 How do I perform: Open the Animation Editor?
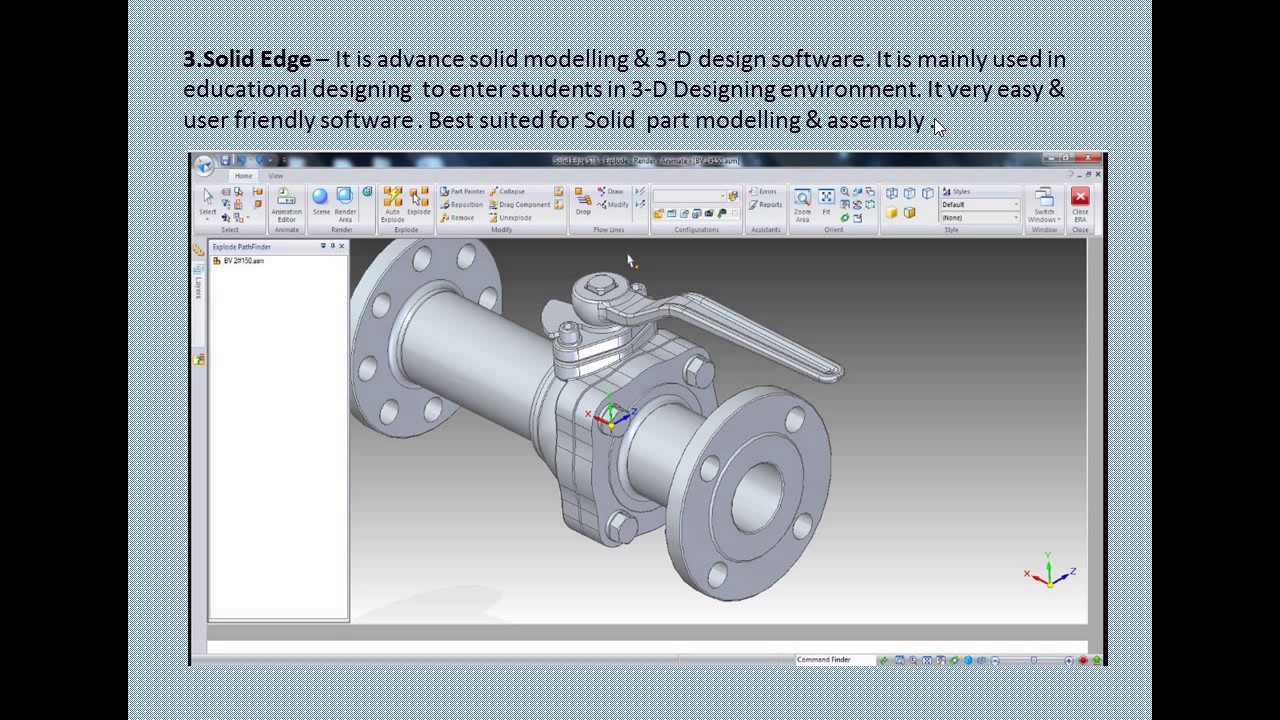(x=286, y=205)
